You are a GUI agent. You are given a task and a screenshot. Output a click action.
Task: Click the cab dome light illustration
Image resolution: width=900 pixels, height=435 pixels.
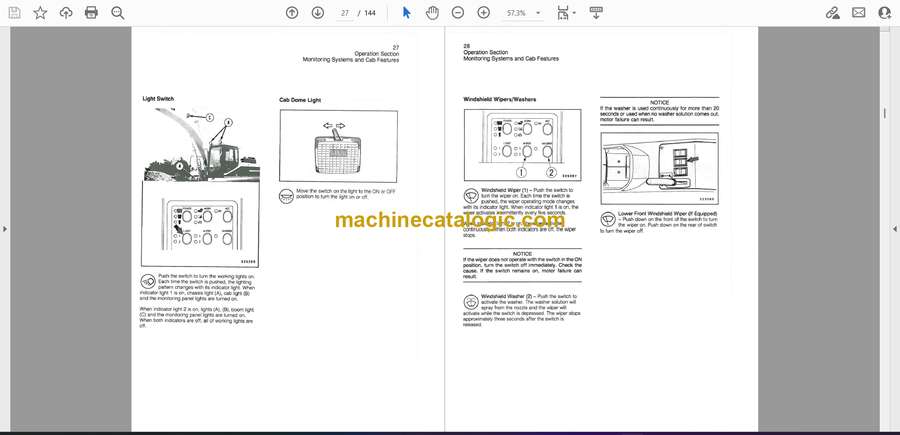[x=339, y=146]
